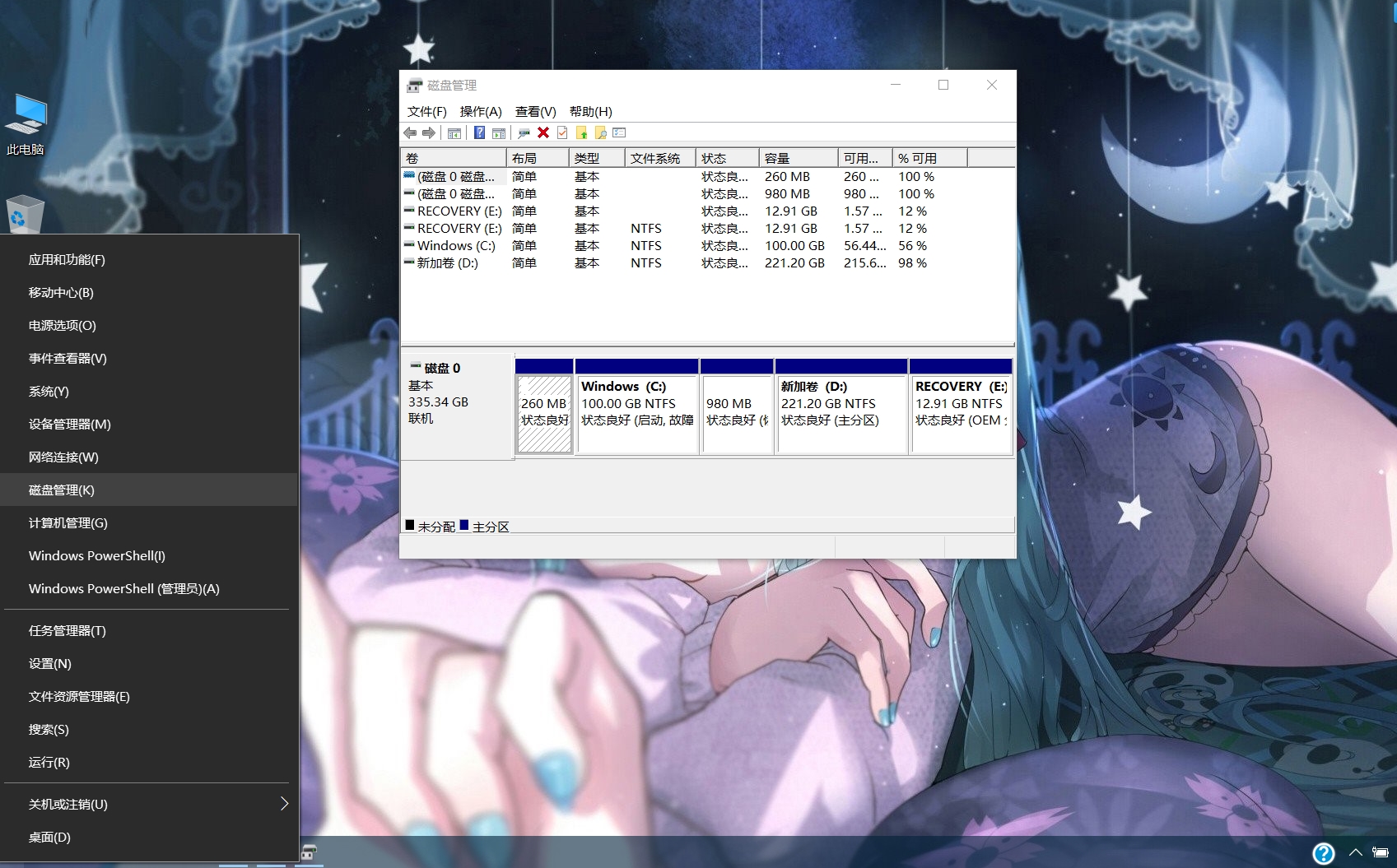Click the Back arrow in Disk Management toolbar
This screenshot has height=868, width=1397.
point(410,132)
